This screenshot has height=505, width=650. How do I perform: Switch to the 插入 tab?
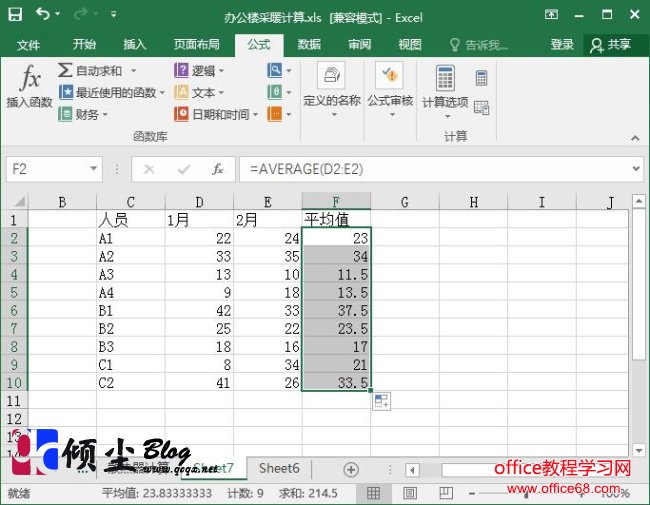[135, 44]
